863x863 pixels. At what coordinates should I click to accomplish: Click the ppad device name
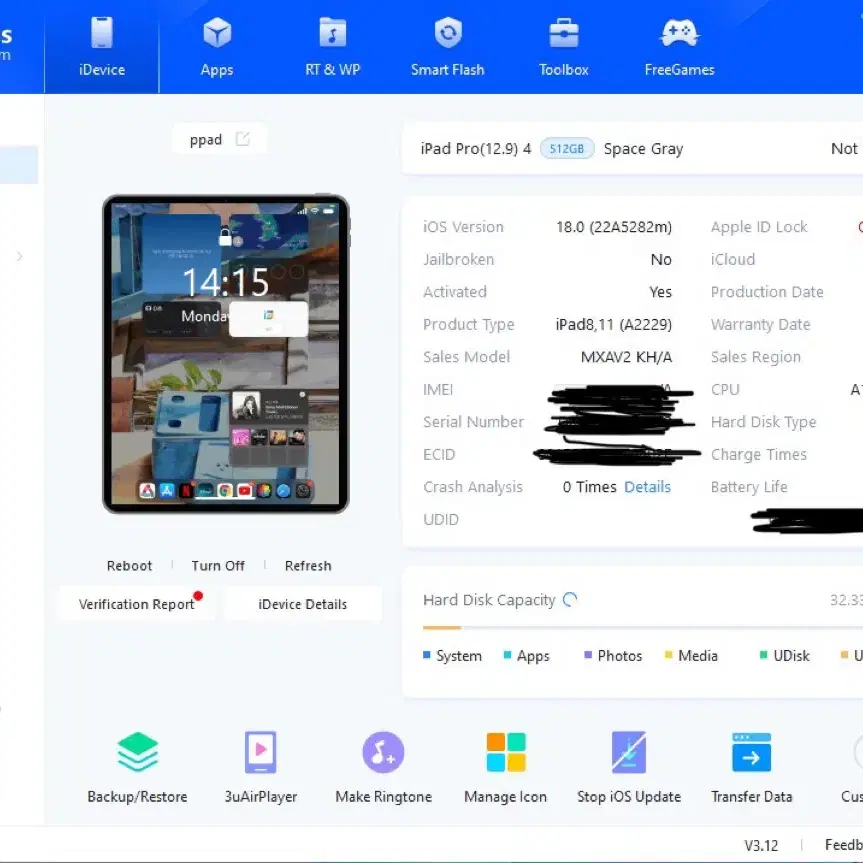(x=206, y=139)
